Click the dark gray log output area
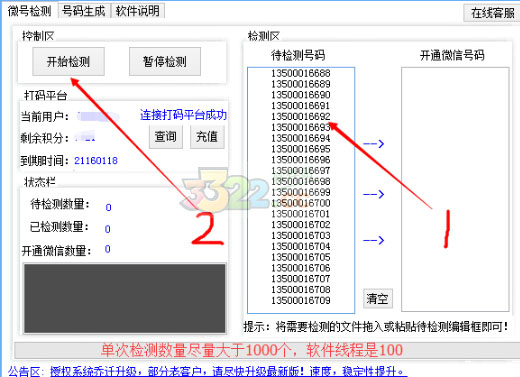Viewport: 520px width, 377px height. (125, 298)
